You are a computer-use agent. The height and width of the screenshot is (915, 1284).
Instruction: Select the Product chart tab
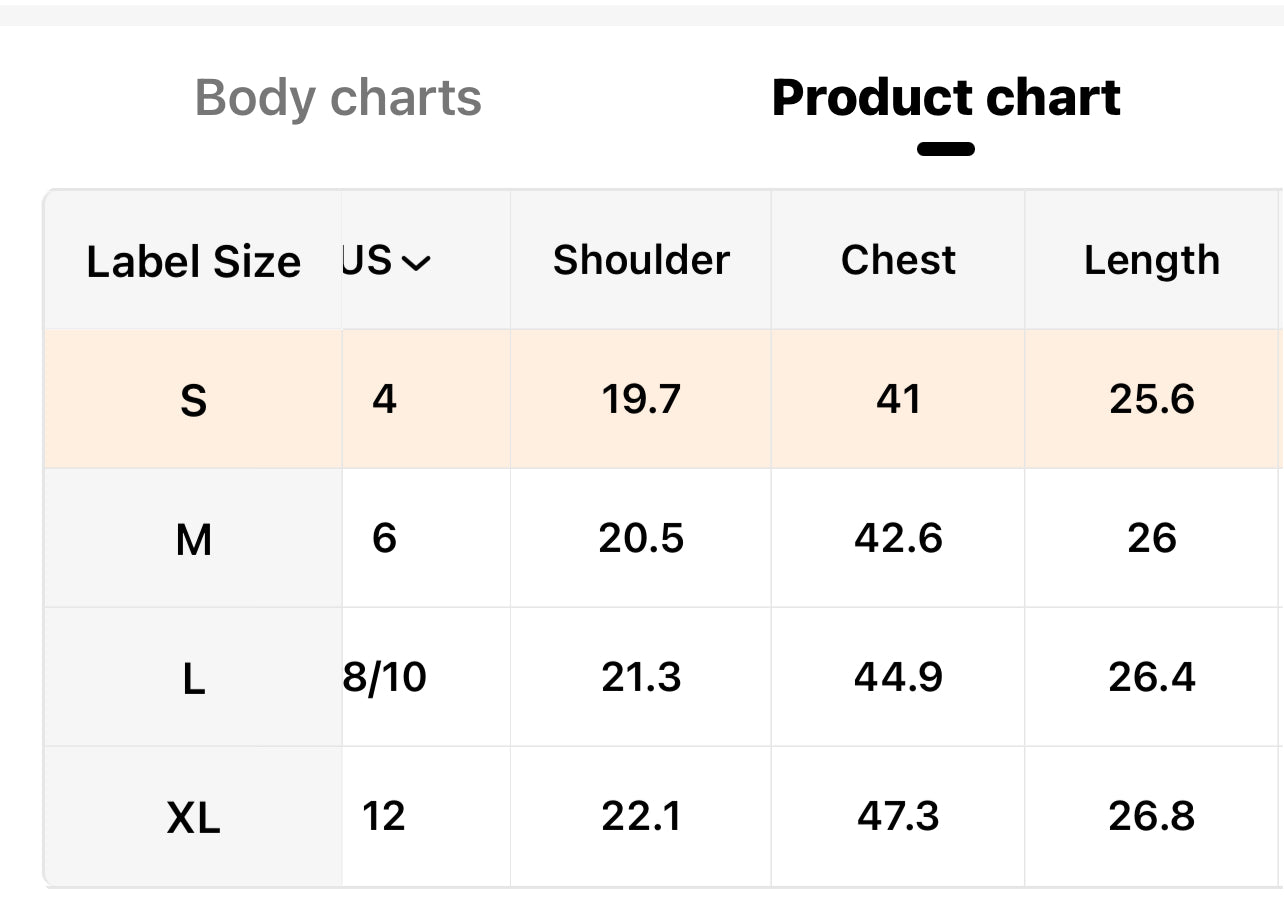click(946, 98)
